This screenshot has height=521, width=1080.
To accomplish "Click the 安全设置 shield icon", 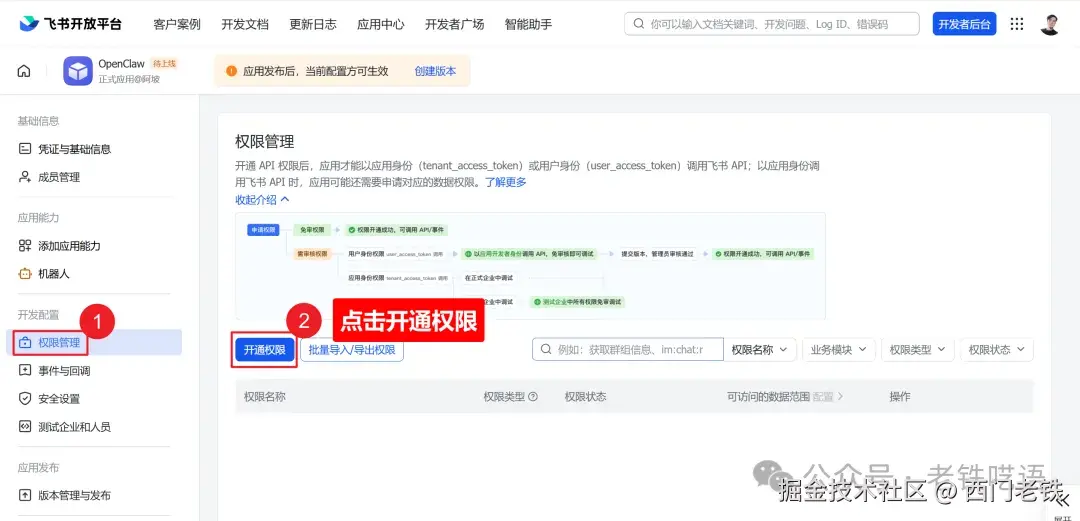I will [x=25, y=398].
